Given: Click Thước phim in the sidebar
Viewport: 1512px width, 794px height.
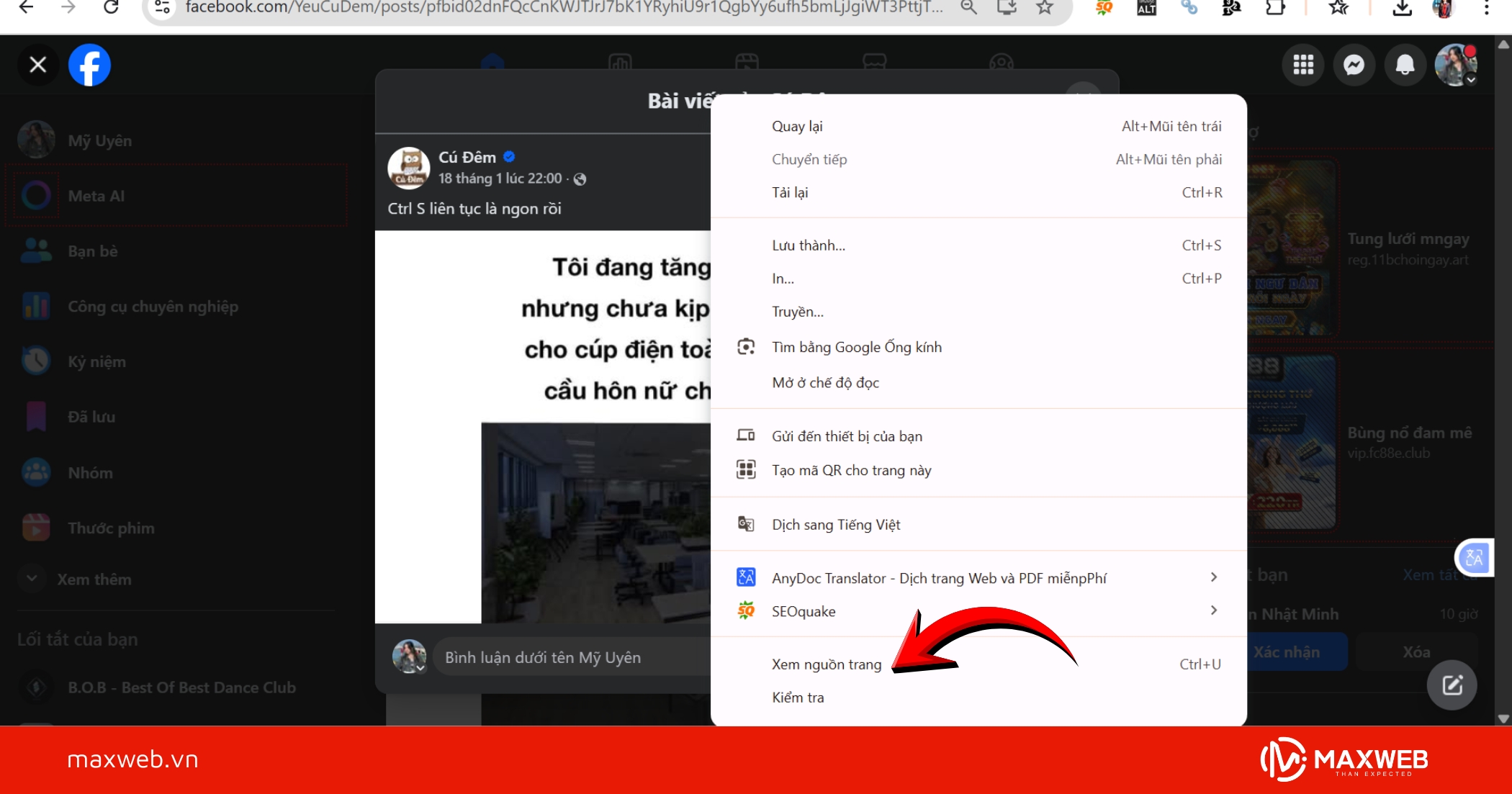Looking at the screenshot, I should [112, 527].
